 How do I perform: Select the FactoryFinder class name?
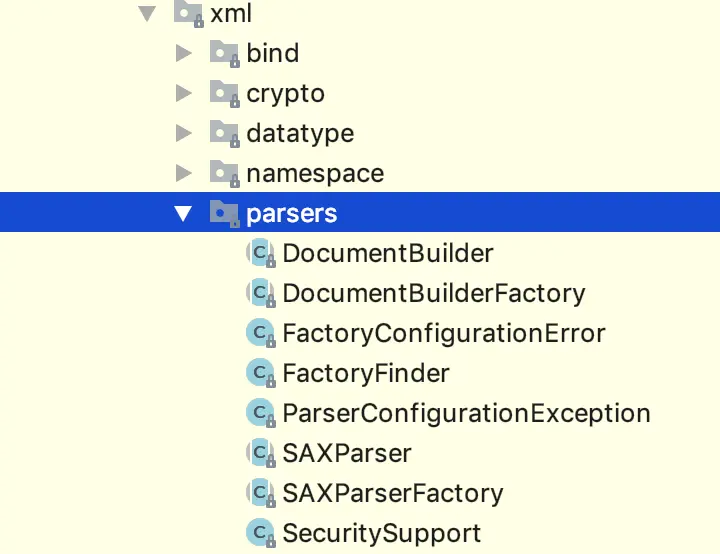tap(366, 374)
